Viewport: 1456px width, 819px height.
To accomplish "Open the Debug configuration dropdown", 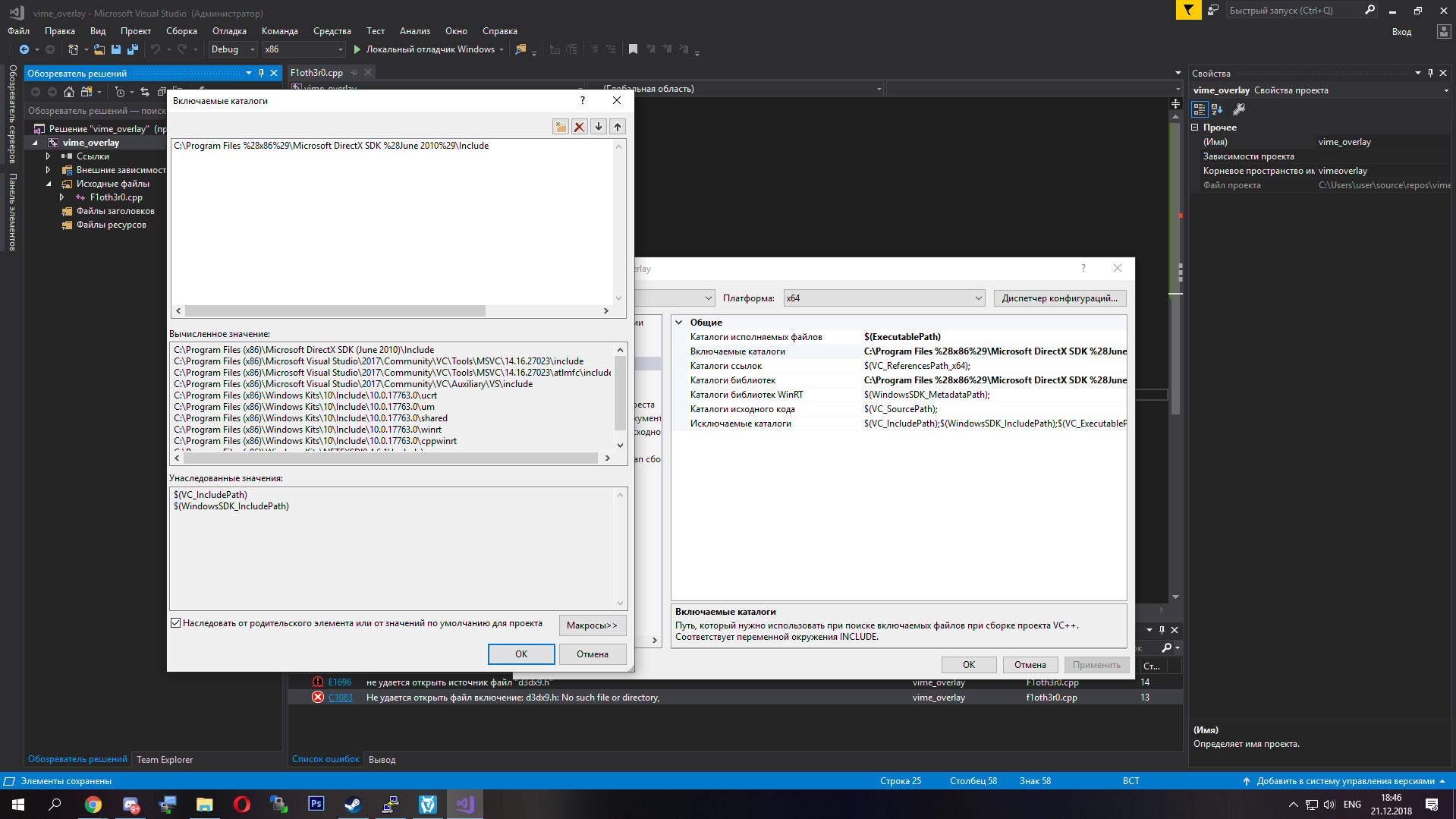I will (x=233, y=49).
